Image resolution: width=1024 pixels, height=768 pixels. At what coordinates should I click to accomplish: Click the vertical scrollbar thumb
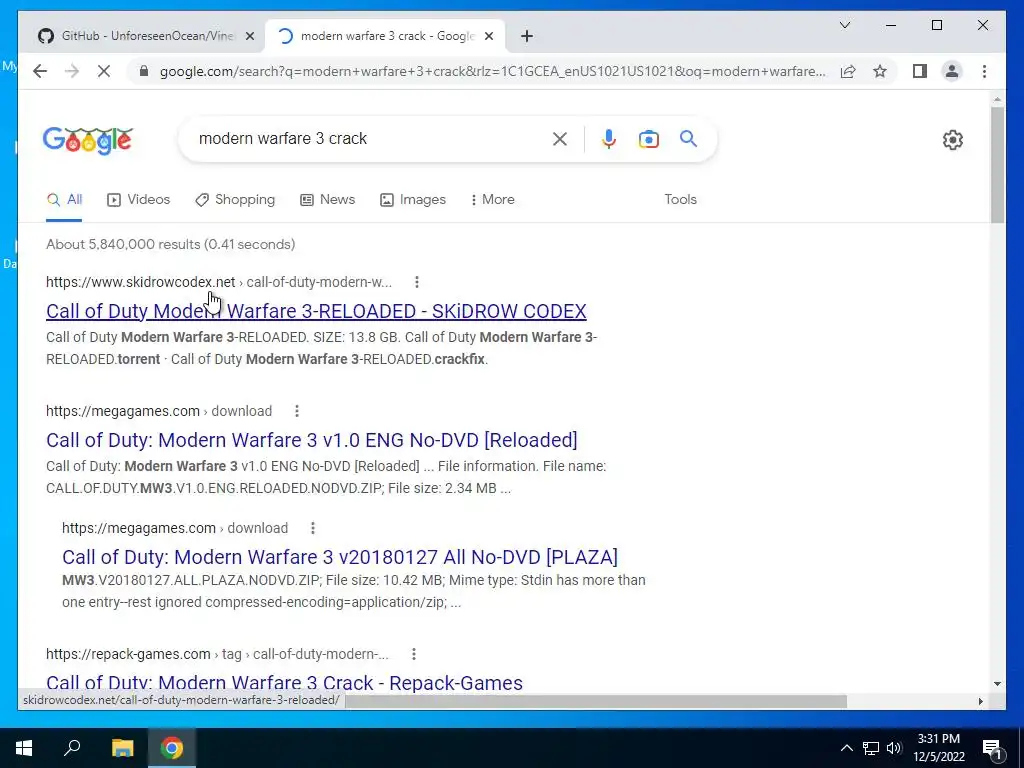[x=997, y=165]
